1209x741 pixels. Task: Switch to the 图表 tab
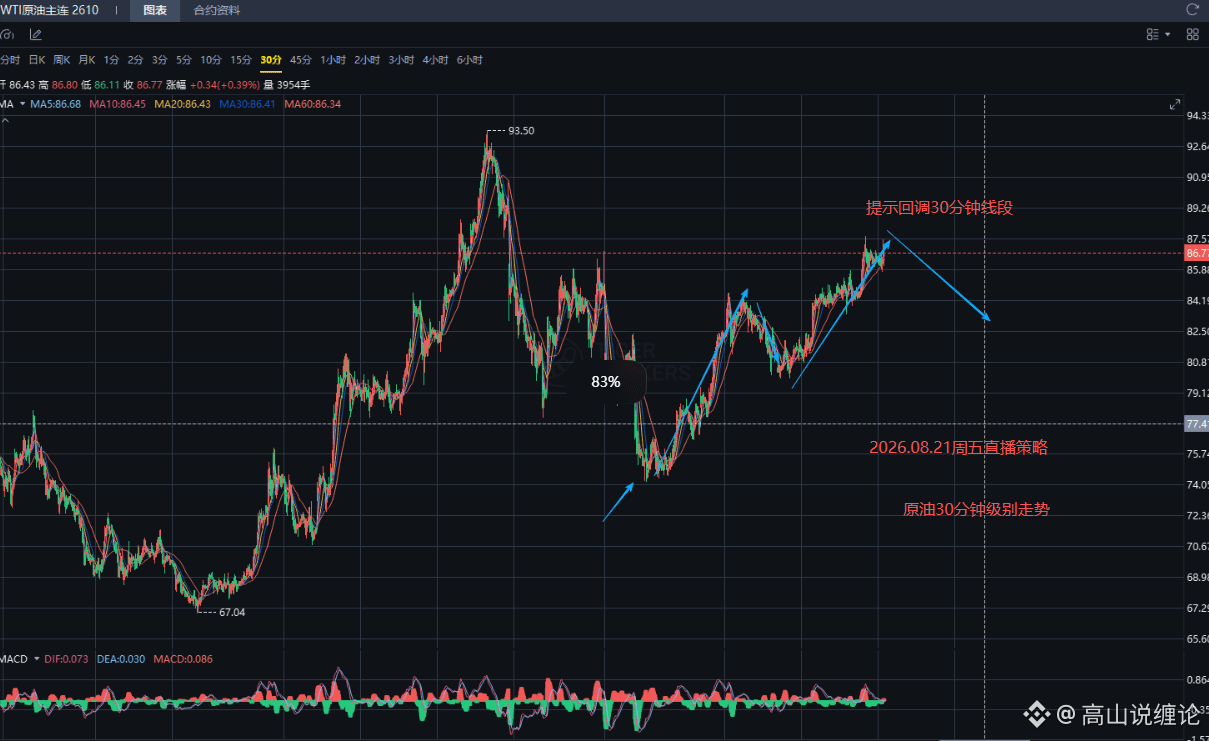point(155,11)
